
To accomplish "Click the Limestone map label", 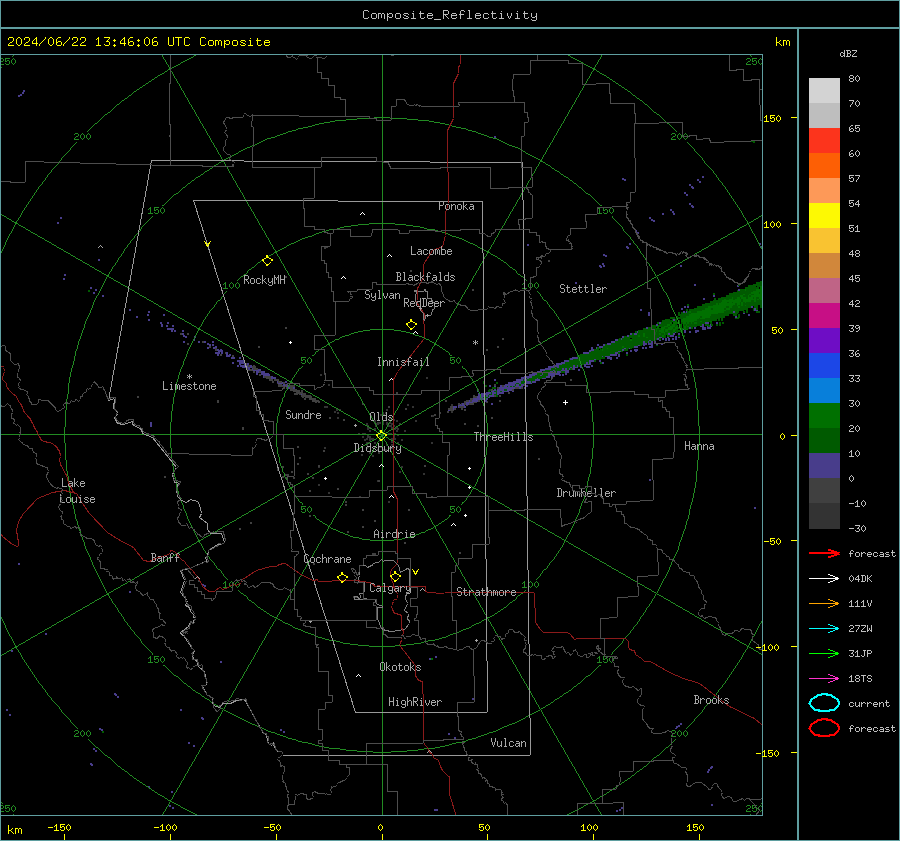I will coord(189,386).
